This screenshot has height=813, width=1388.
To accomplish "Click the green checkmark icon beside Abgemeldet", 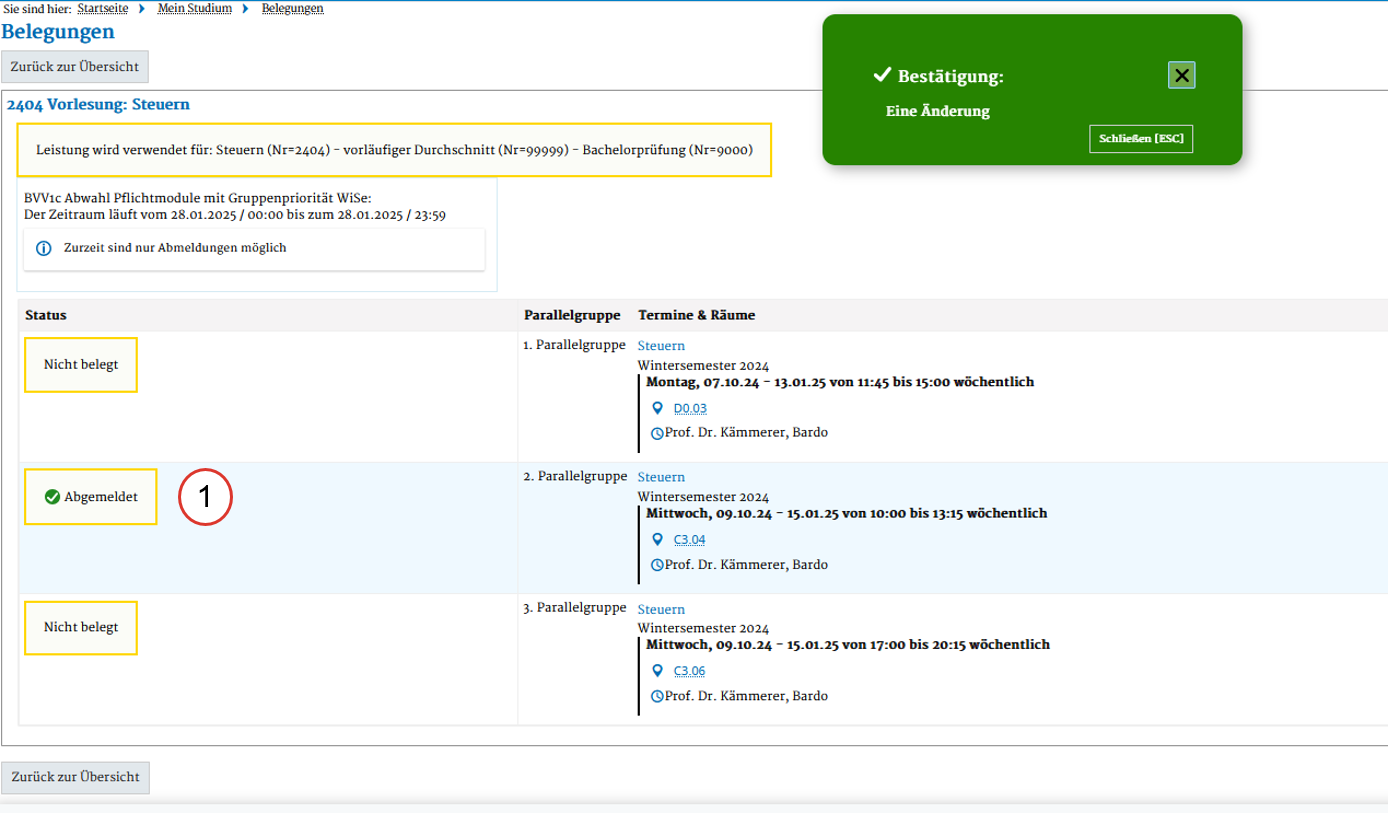I will point(52,497).
